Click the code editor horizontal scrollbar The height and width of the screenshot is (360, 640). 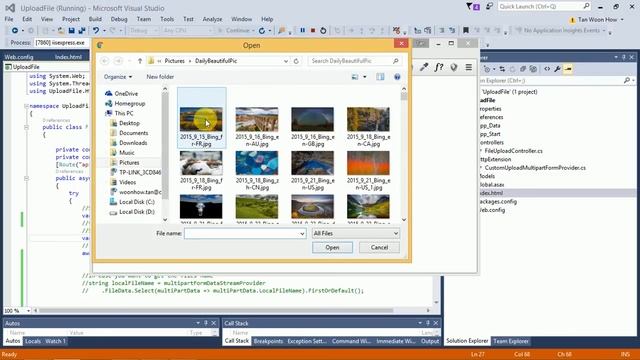pos(216,311)
